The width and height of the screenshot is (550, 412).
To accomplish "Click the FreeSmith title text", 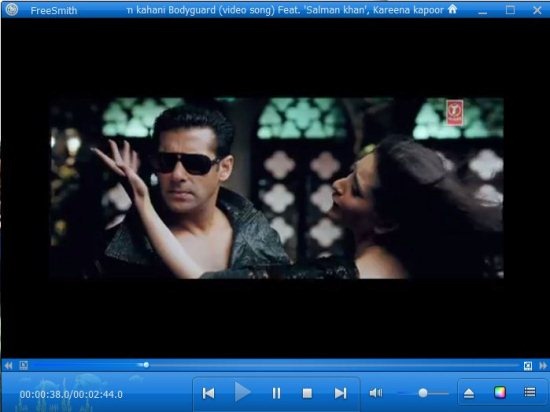I will pos(54,11).
